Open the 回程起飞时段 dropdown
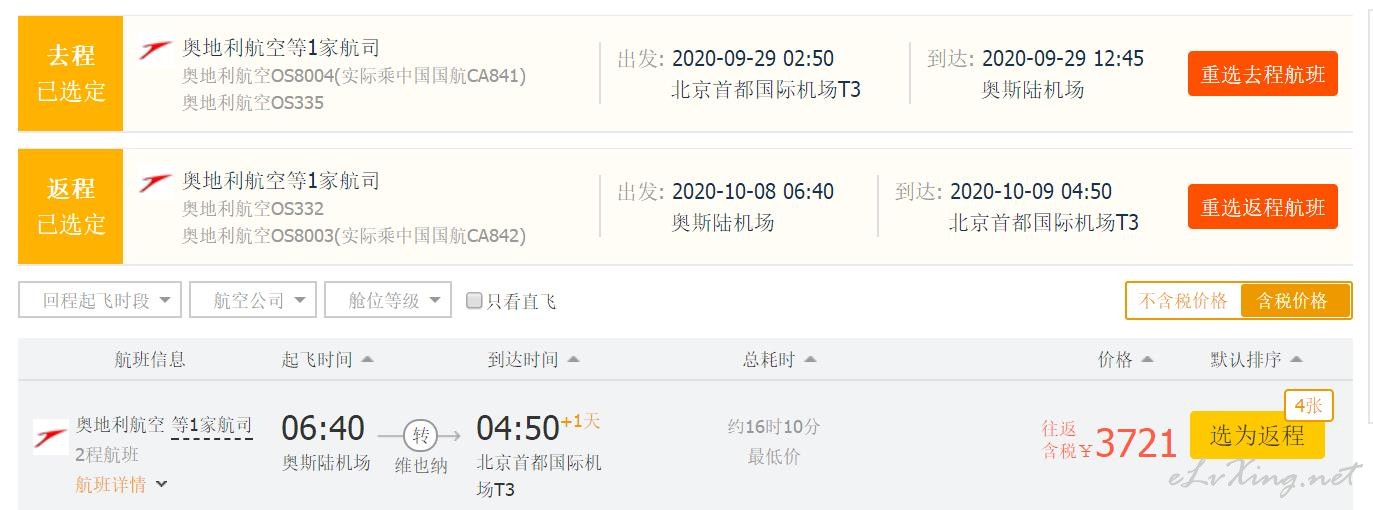 coord(100,300)
